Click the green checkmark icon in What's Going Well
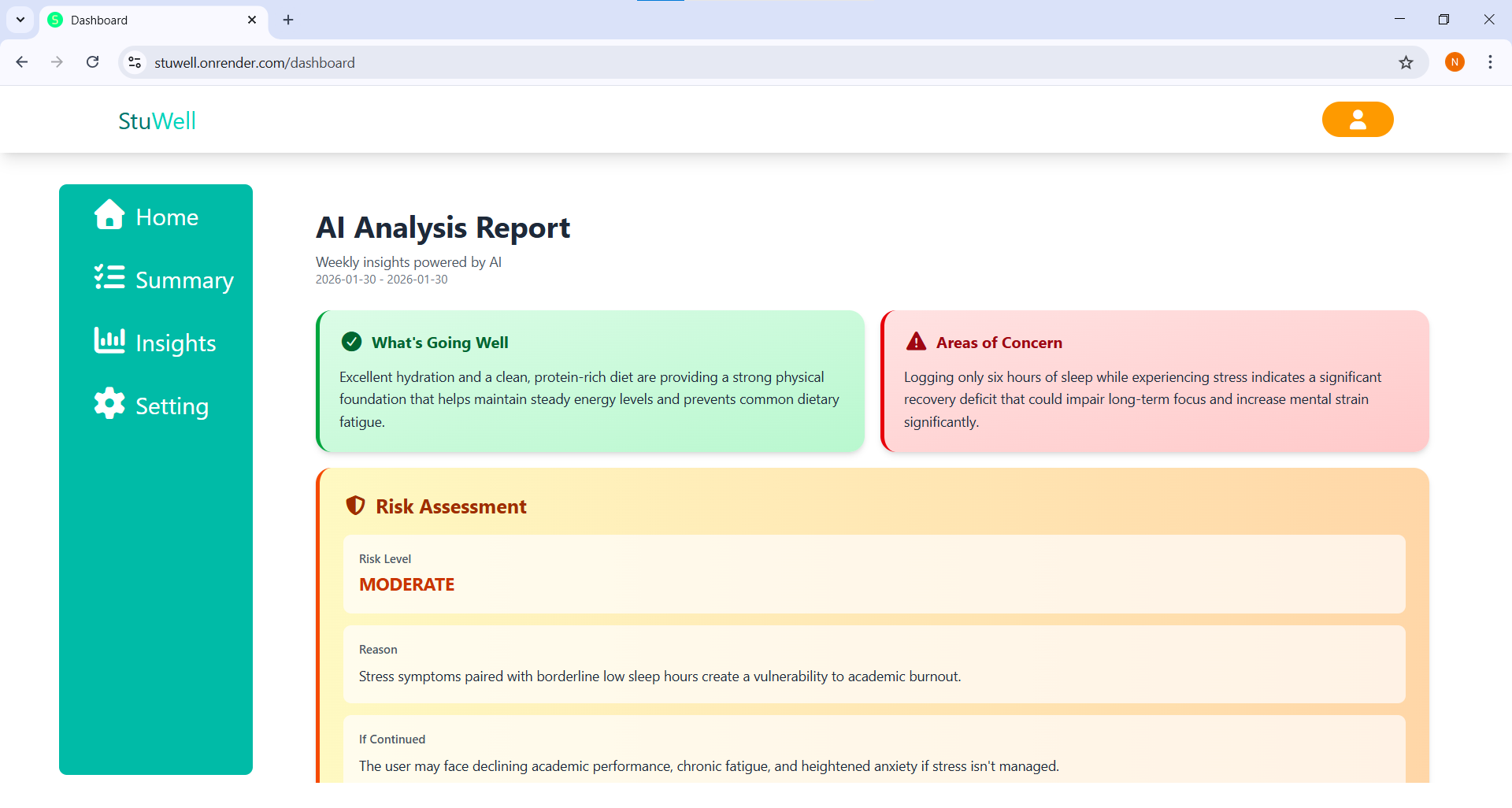 click(x=351, y=342)
